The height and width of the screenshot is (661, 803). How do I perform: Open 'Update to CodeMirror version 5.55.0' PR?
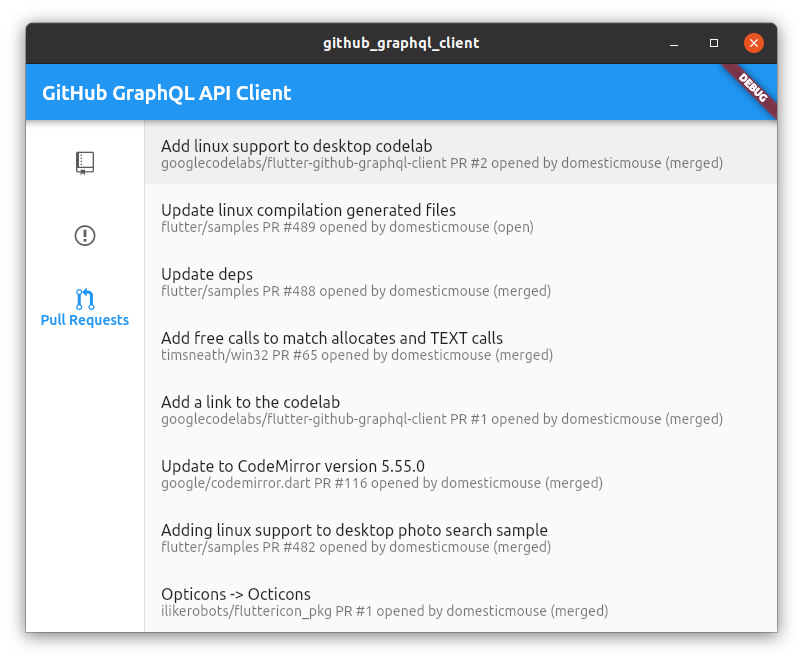293,466
